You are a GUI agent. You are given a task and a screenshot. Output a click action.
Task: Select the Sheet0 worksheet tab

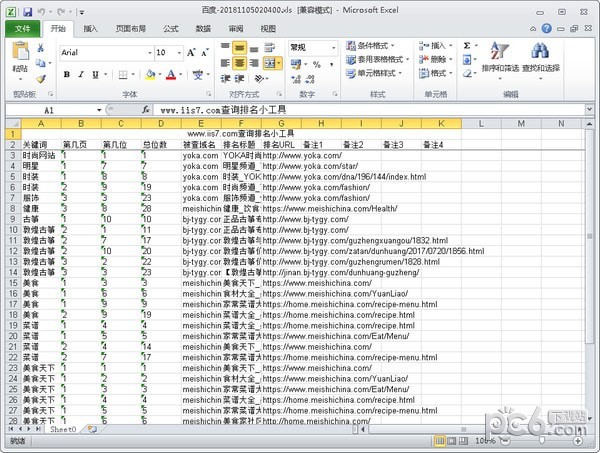coord(63,429)
